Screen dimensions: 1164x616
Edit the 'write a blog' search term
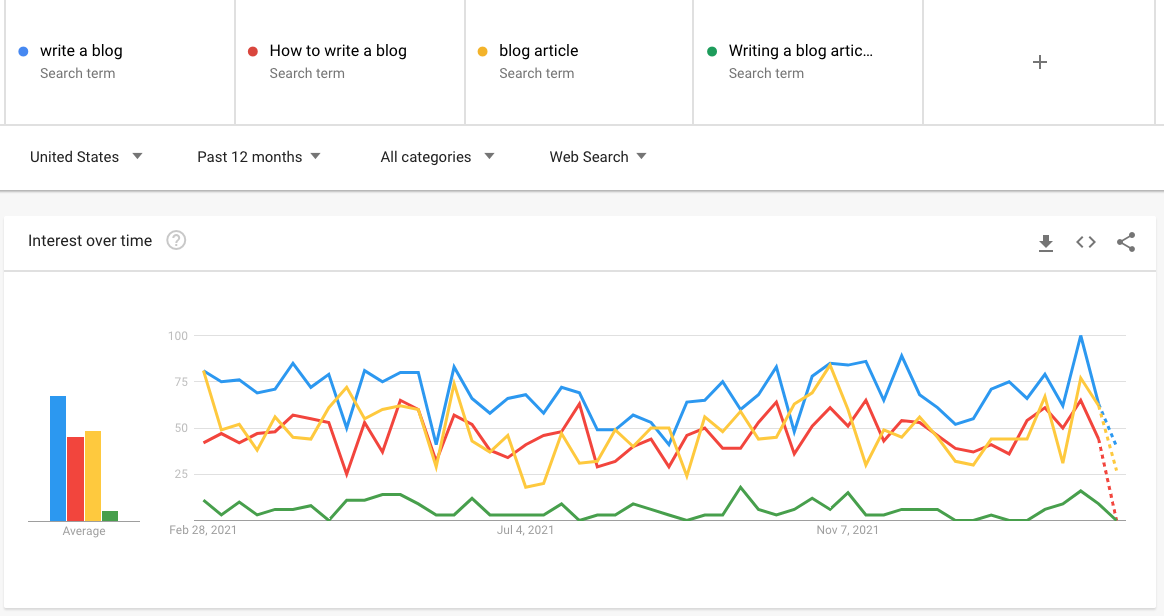81,51
